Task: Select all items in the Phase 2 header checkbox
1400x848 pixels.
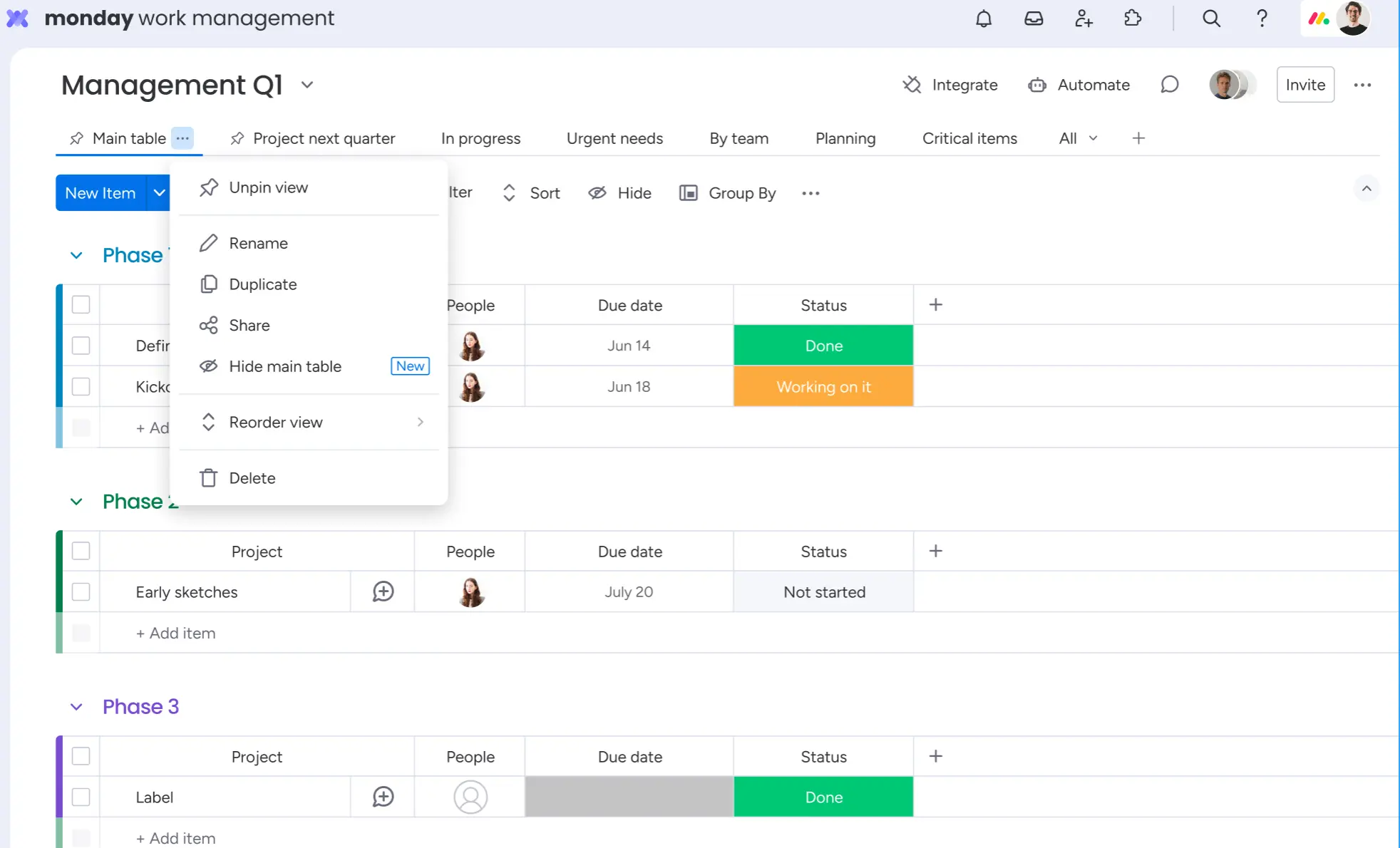Action: coord(81,551)
